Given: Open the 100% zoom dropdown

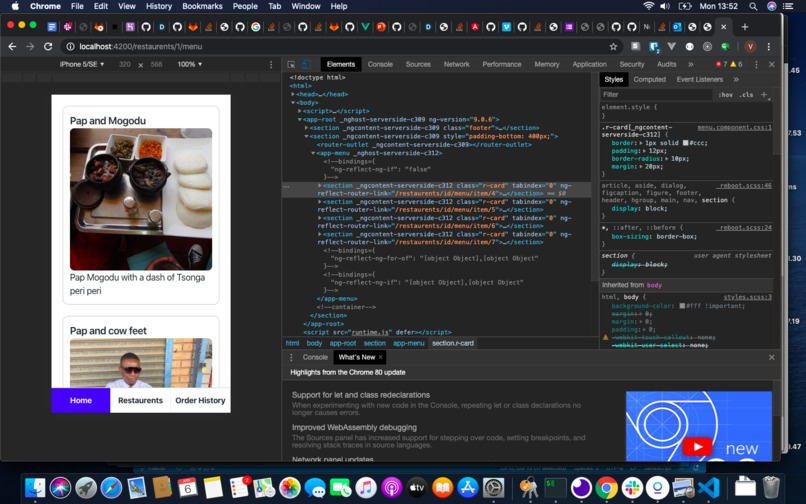Looking at the screenshot, I should 190,64.
